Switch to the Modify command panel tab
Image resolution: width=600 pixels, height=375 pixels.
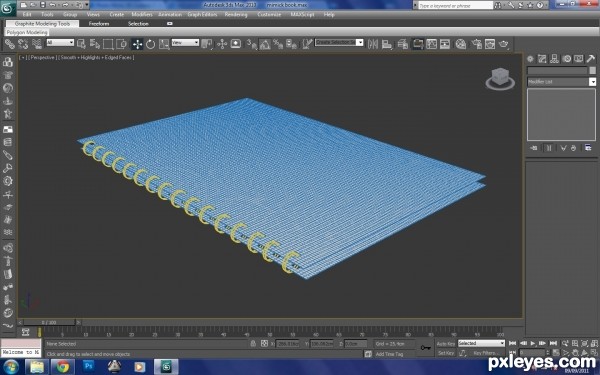point(542,59)
